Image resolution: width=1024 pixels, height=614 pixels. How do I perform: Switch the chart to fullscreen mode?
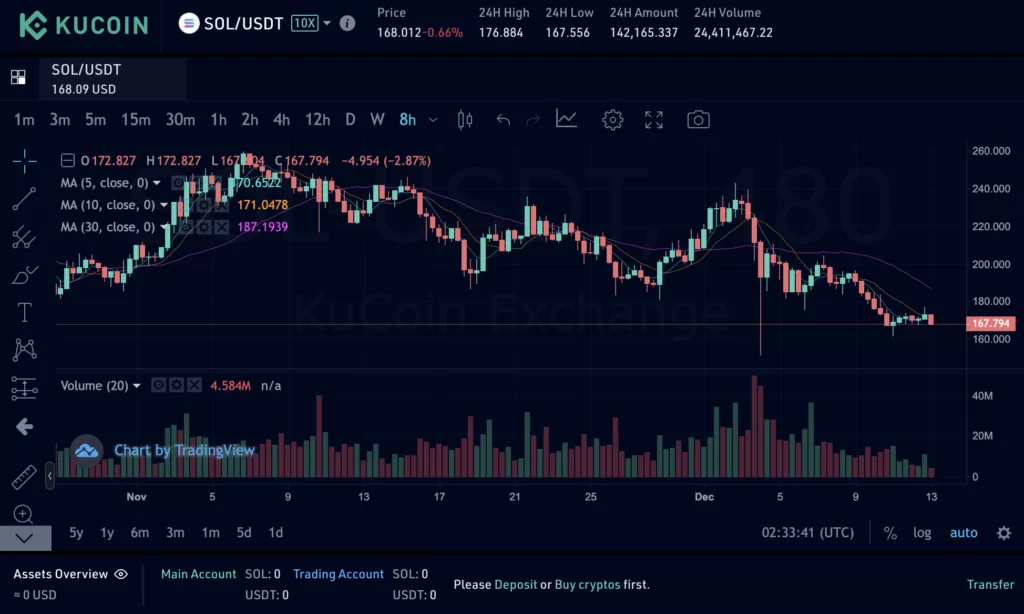654,120
